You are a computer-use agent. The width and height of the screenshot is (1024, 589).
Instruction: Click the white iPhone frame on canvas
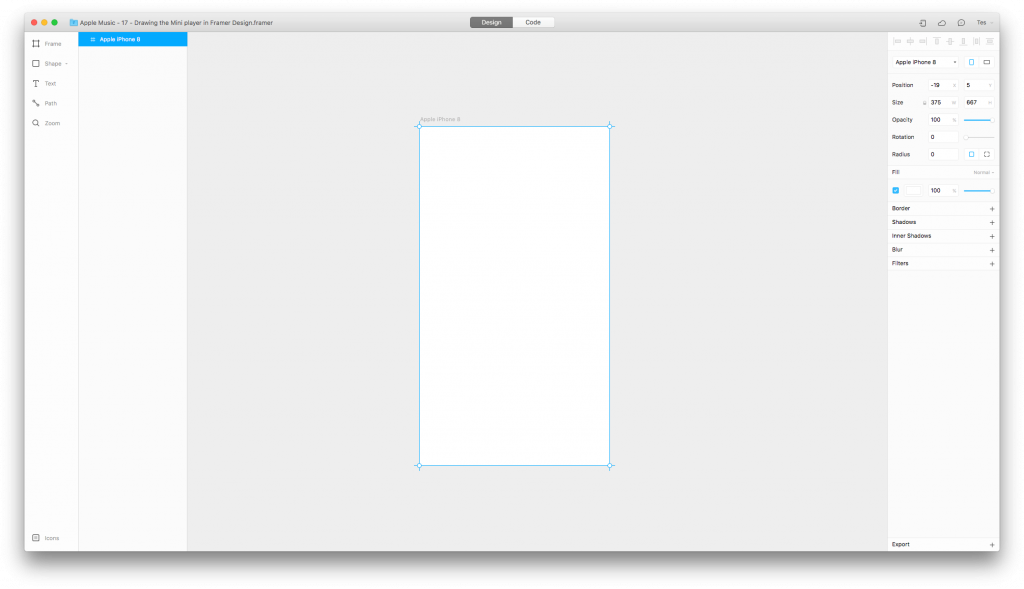tap(515, 296)
